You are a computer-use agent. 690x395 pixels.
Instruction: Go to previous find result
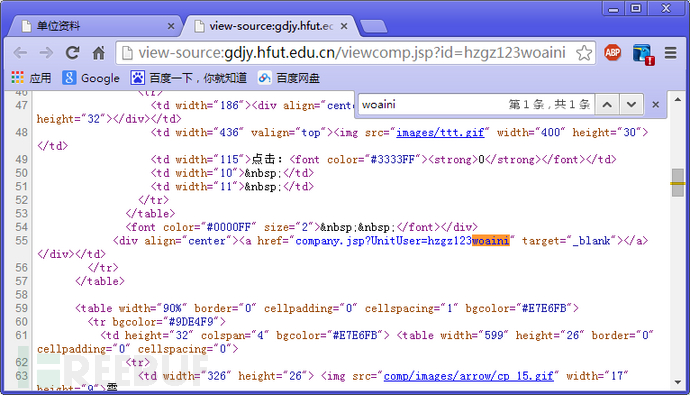[607, 105]
